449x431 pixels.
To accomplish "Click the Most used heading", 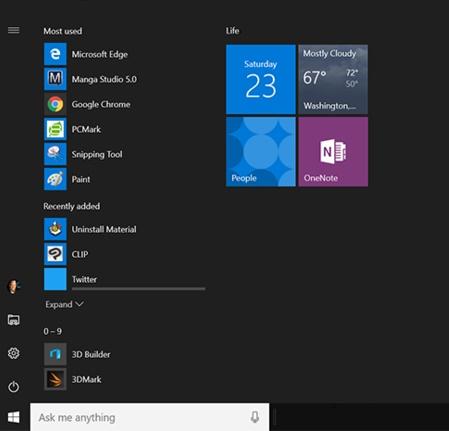I will (63, 31).
